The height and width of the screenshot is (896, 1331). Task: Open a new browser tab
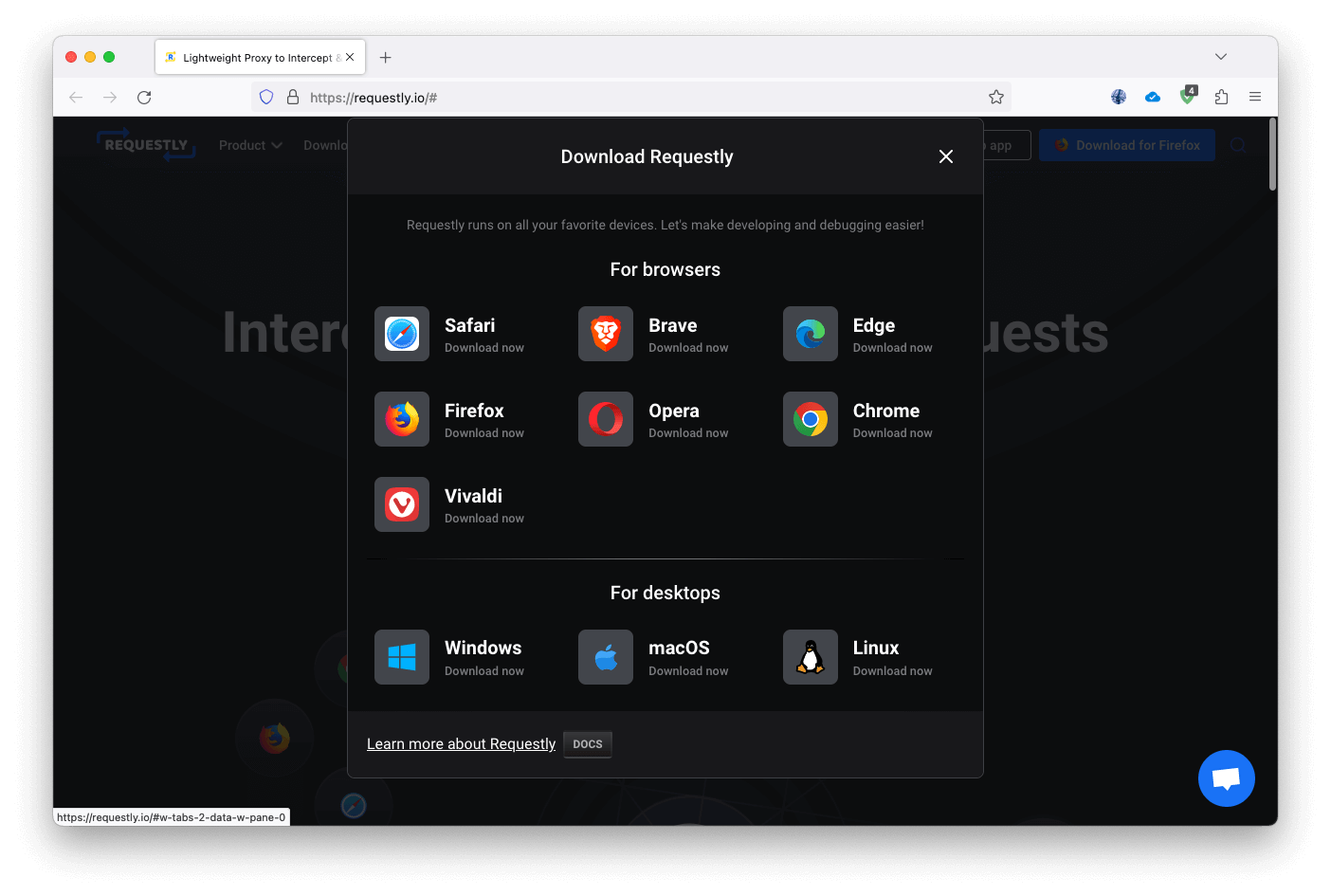[386, 58]
